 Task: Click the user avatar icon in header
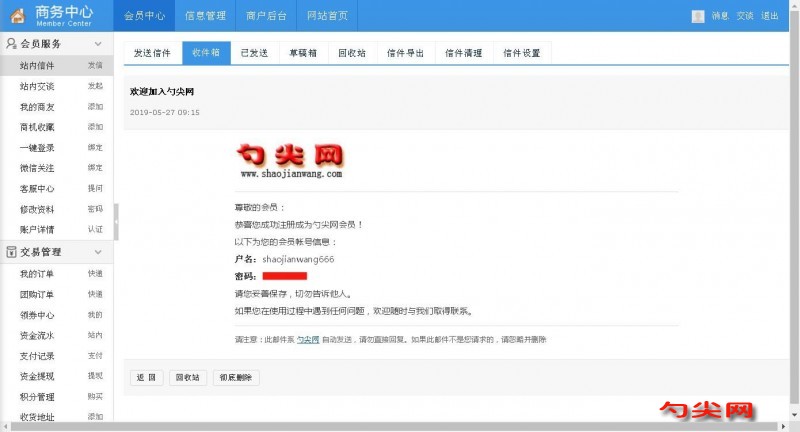click(x=698, y=16)
